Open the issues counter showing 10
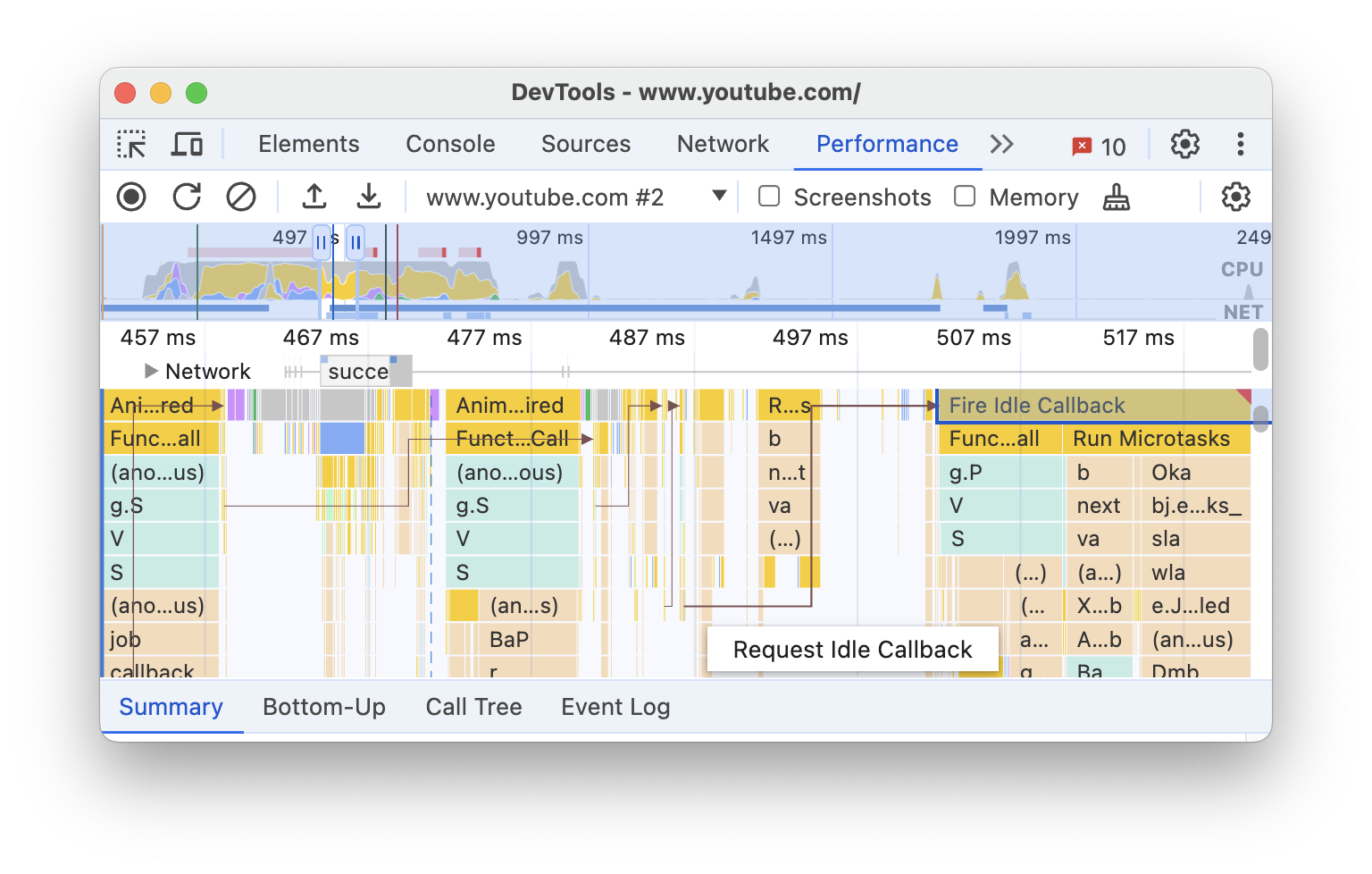The width and height of the screenshot is (1372, 874). 1097,145
